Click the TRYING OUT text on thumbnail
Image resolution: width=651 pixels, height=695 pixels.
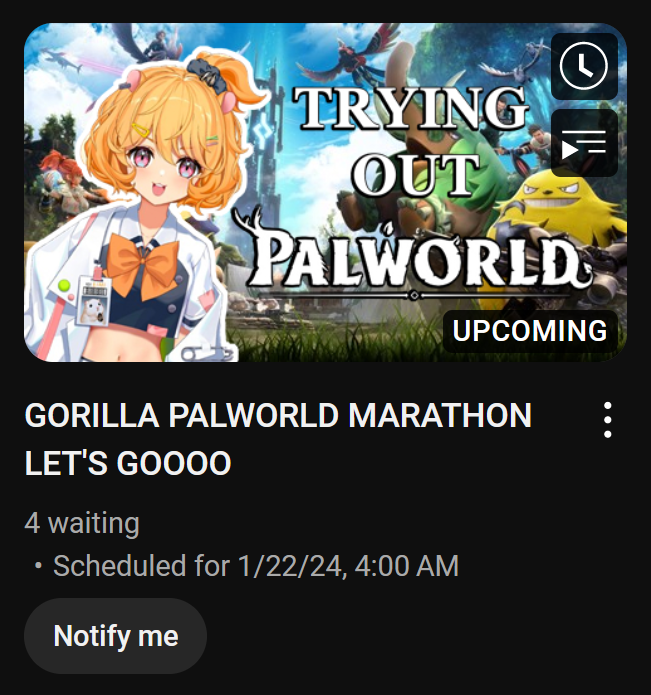pos(413,140)
